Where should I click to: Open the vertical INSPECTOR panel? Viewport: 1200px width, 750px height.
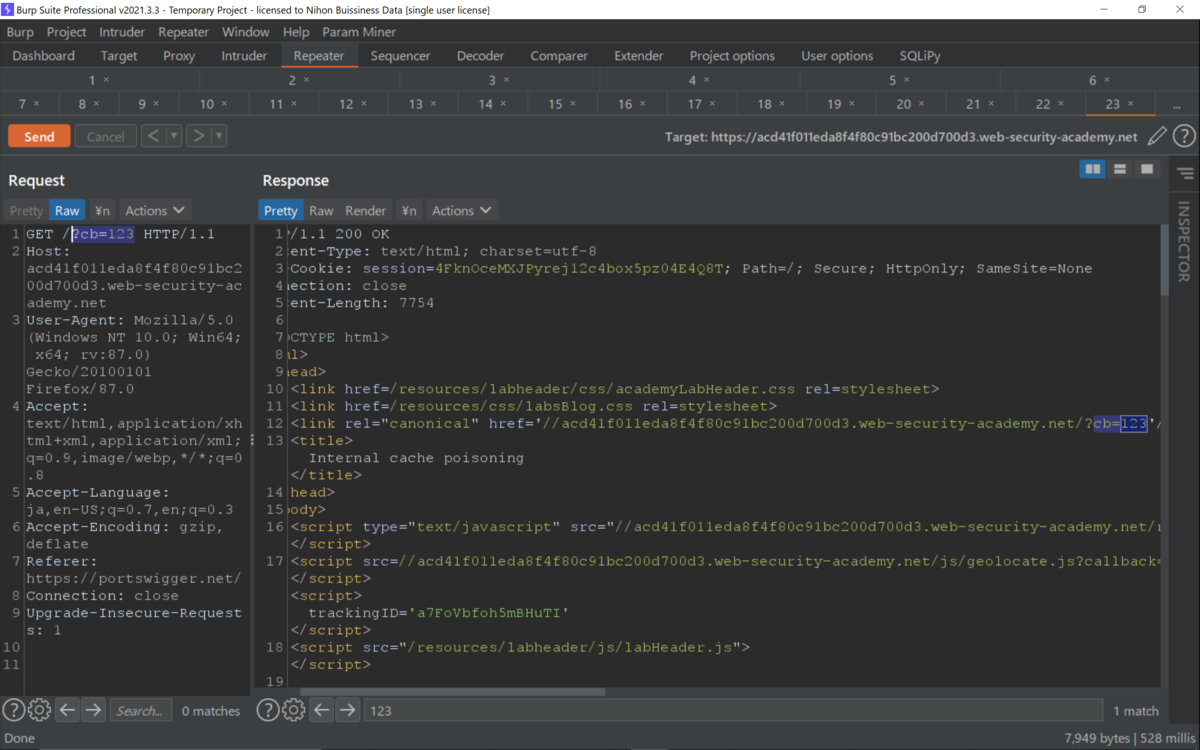1184,242
